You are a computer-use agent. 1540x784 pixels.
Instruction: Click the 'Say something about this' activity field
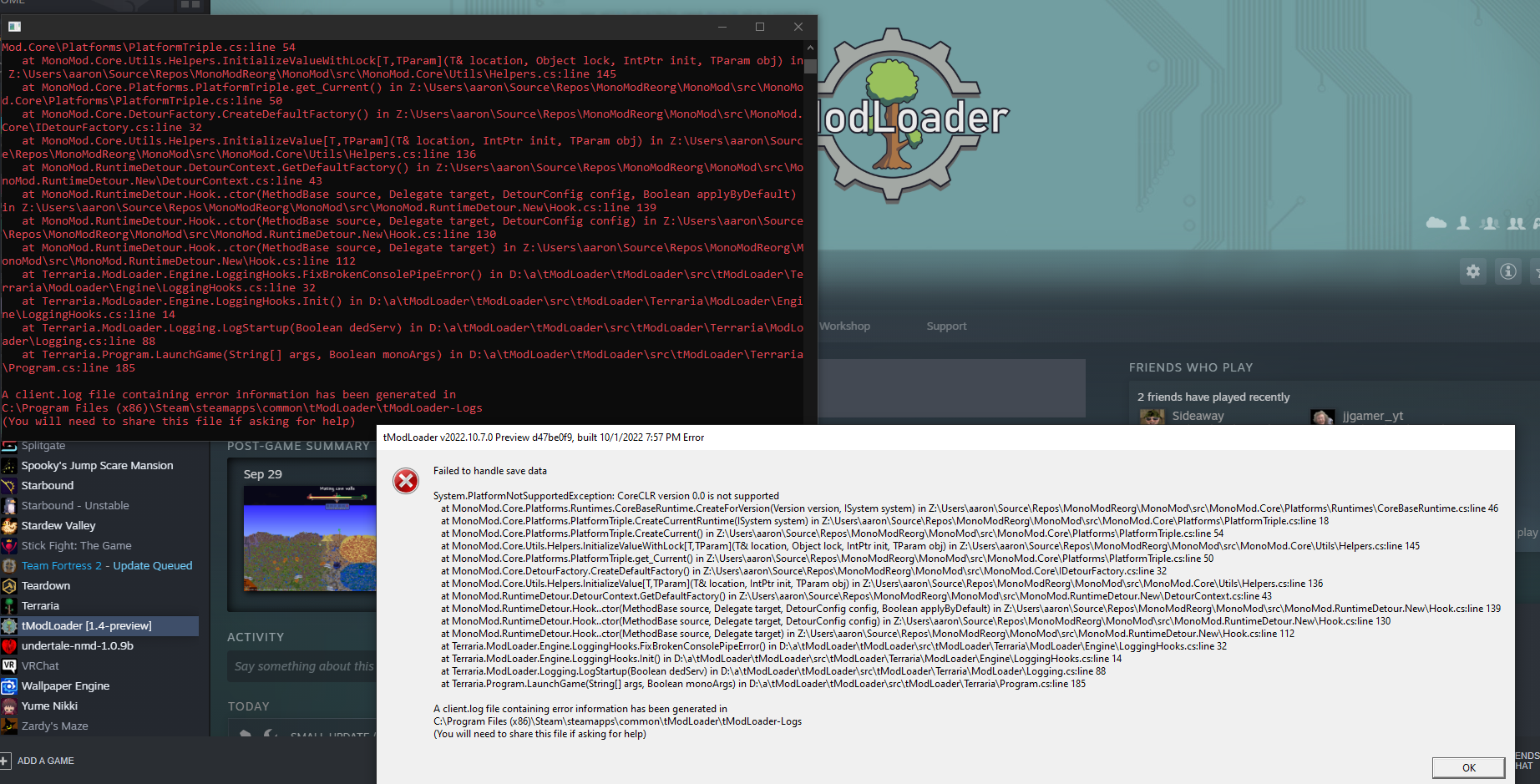coord(302,666)
